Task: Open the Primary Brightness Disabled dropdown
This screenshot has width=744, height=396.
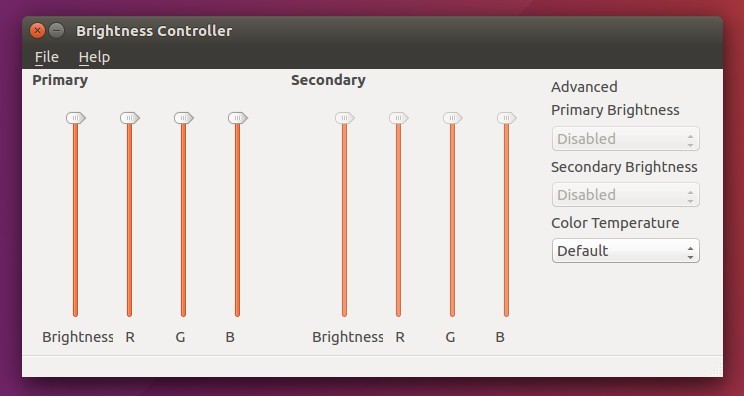Action: [x=625, y=138]
